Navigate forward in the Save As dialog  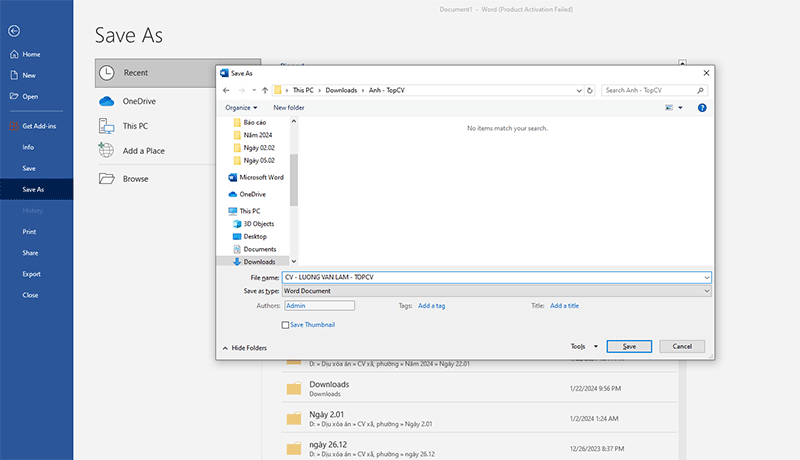241,90
